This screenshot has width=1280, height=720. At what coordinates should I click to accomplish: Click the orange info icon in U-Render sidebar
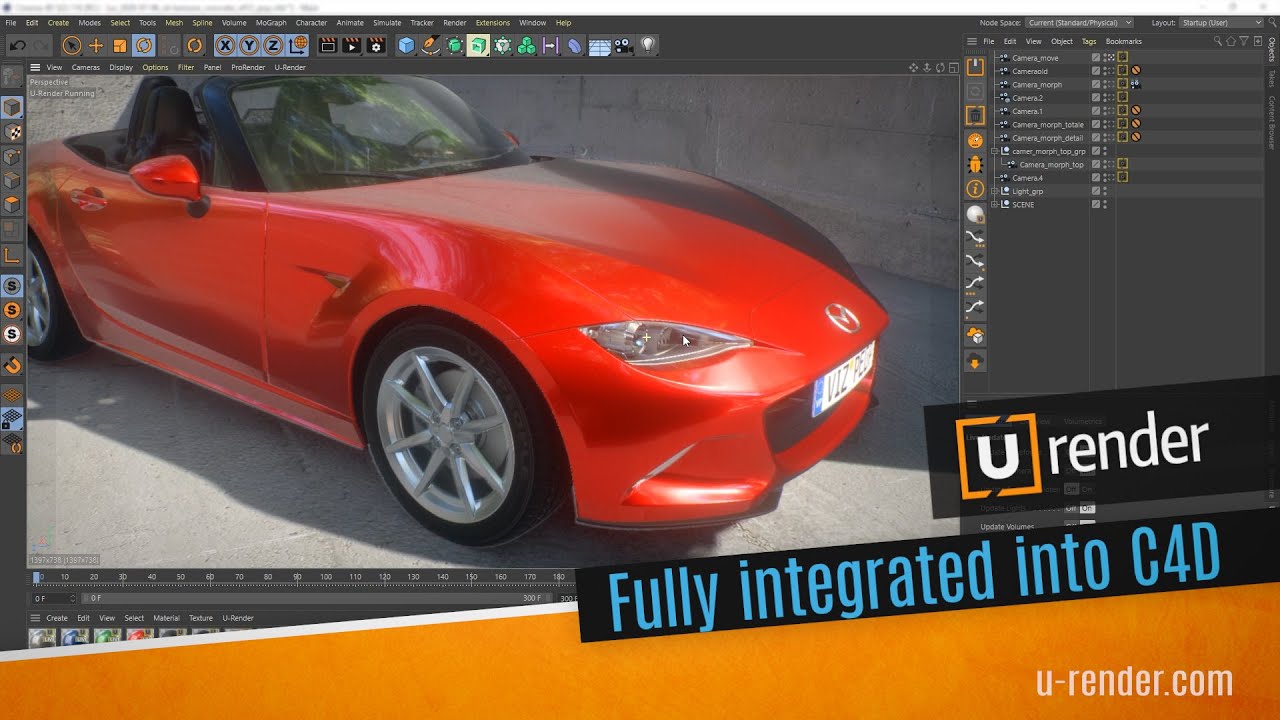click(975, 189)
